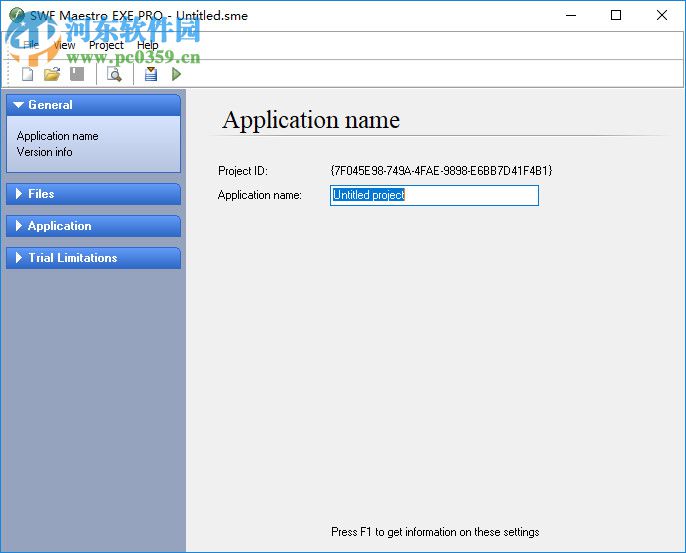Click the green Run arrow icon

(x=176, y=74)
